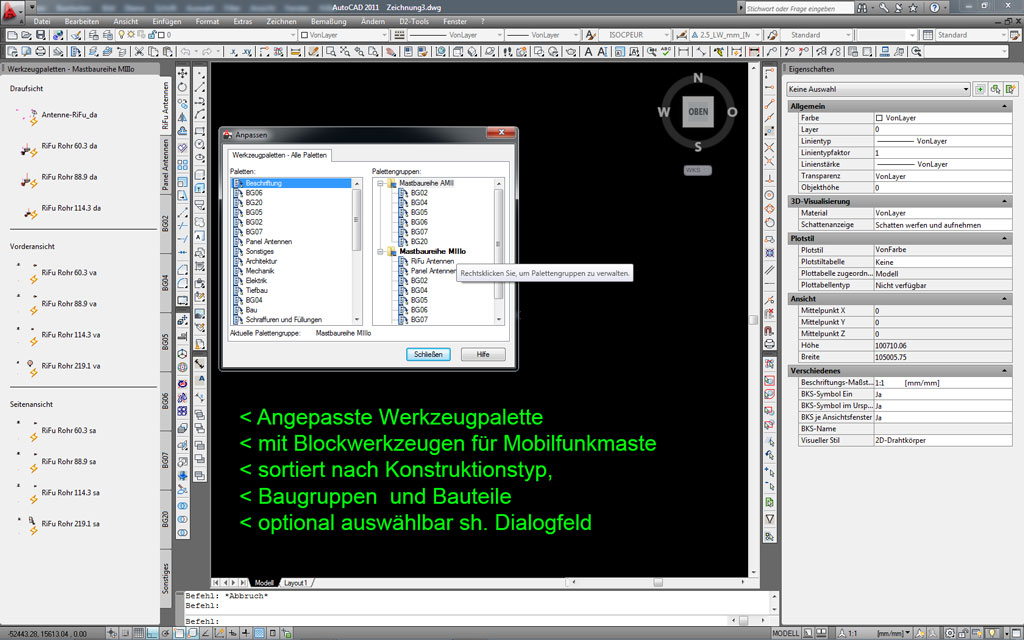Collapse the Mastbaureihe AMII tree group
Image resolution: width=1024 pixels, height=640 pixels.
pos(380,184)
